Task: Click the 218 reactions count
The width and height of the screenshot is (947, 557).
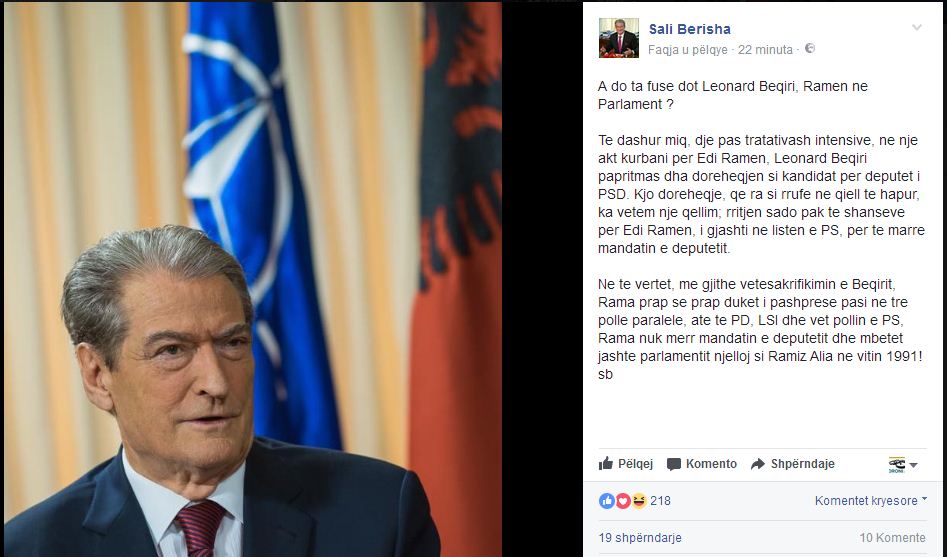Action: (x=660, y=500)
